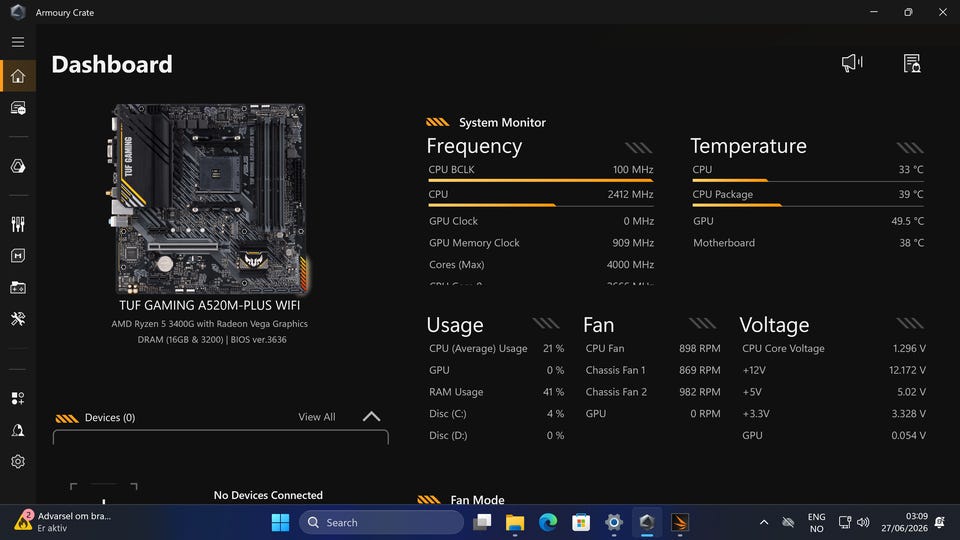Open the Tools wrench sidebar icon

point(18,318)
